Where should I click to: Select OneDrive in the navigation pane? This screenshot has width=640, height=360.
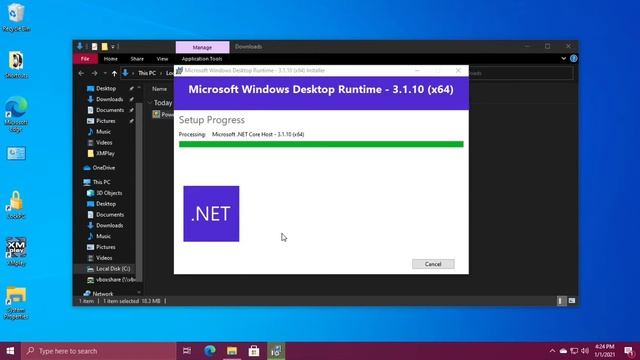click(x=104, y=168)
